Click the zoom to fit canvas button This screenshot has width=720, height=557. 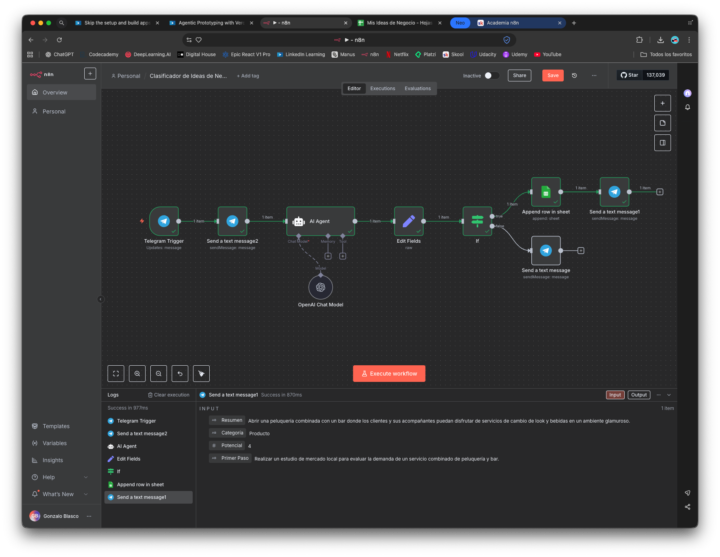pyautogui.click(x=116, y=374)
